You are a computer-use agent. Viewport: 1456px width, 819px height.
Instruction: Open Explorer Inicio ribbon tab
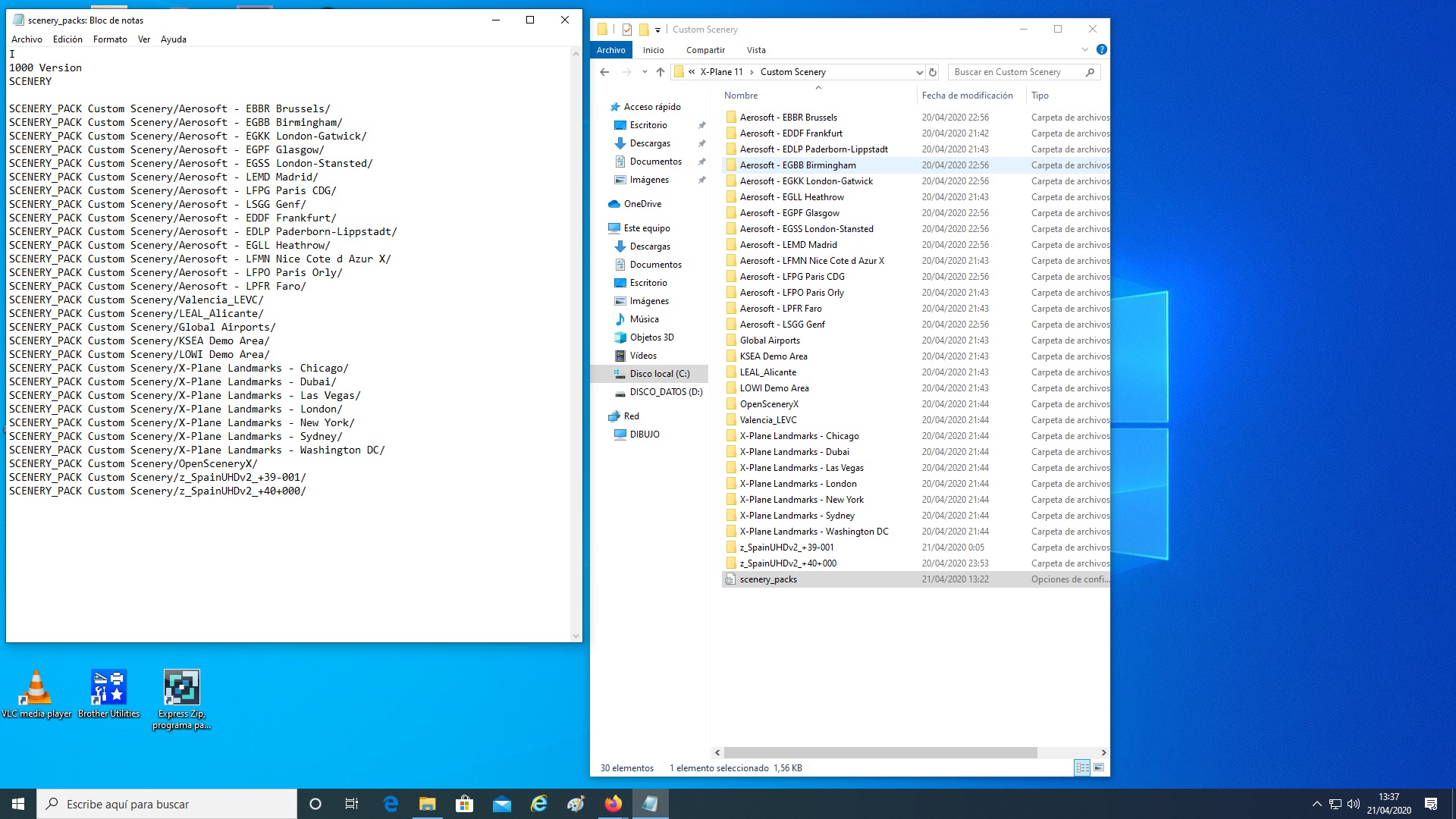click(x=653, y=50)
